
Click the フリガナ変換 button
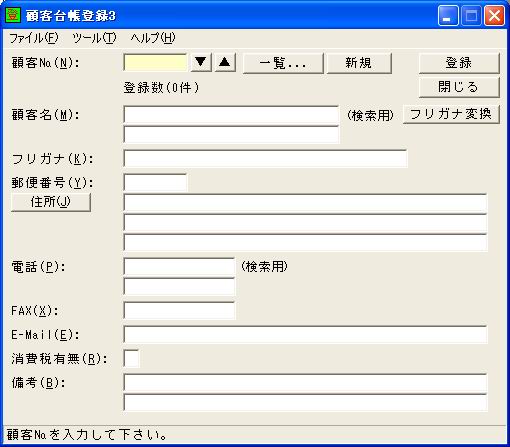click(x=451, y=114)
